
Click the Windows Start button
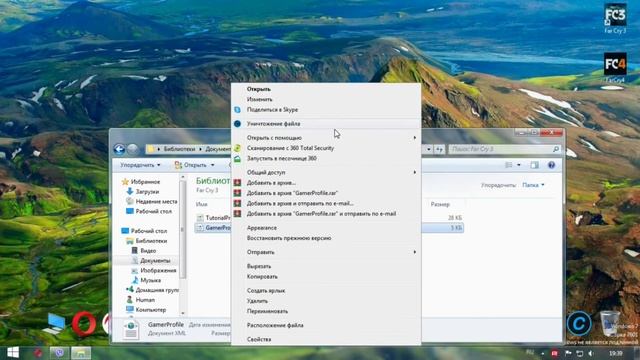[13, 353]
